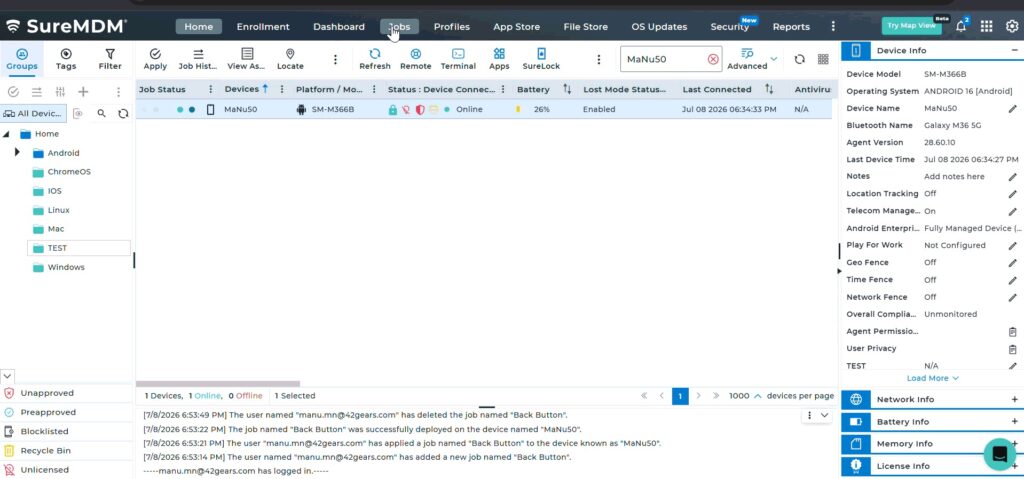Viewport: 1024px width, 479px height.
Task: Expand the Battery Info panel
Action: (x=1014, y=421)
